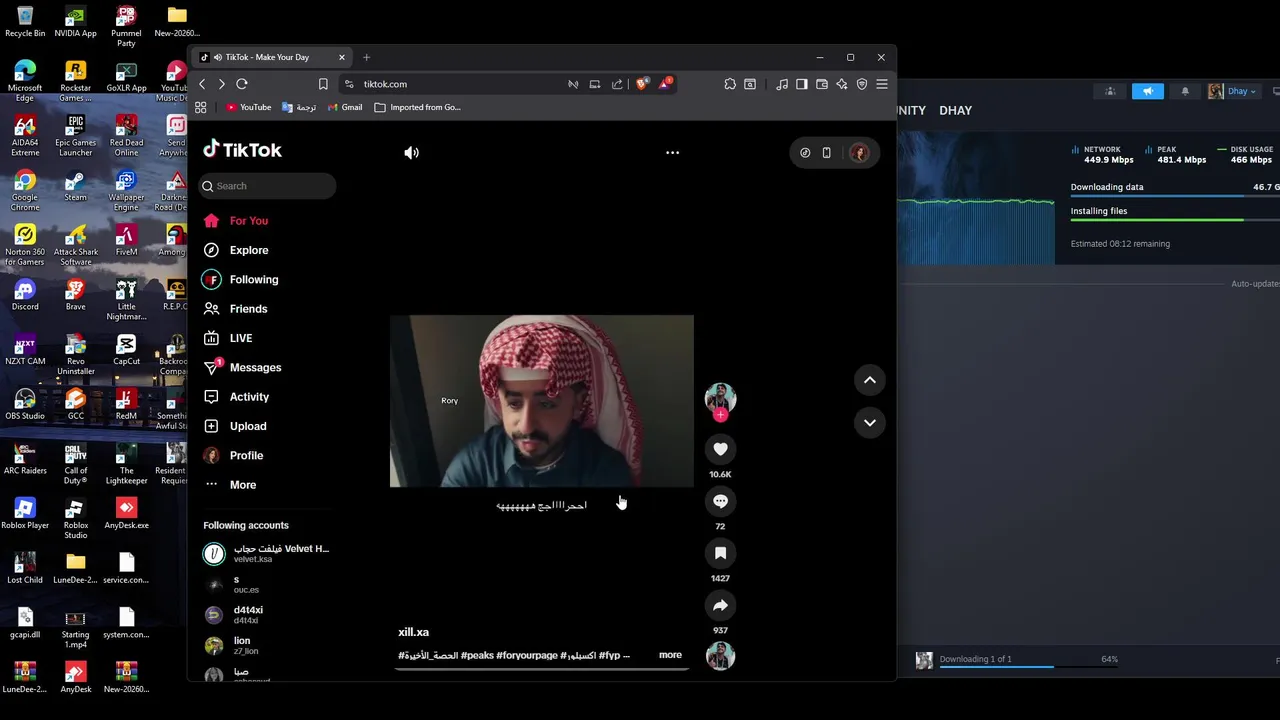
Task: Open comments via the speech bubble icon
Action: click(x=720, y=501)
